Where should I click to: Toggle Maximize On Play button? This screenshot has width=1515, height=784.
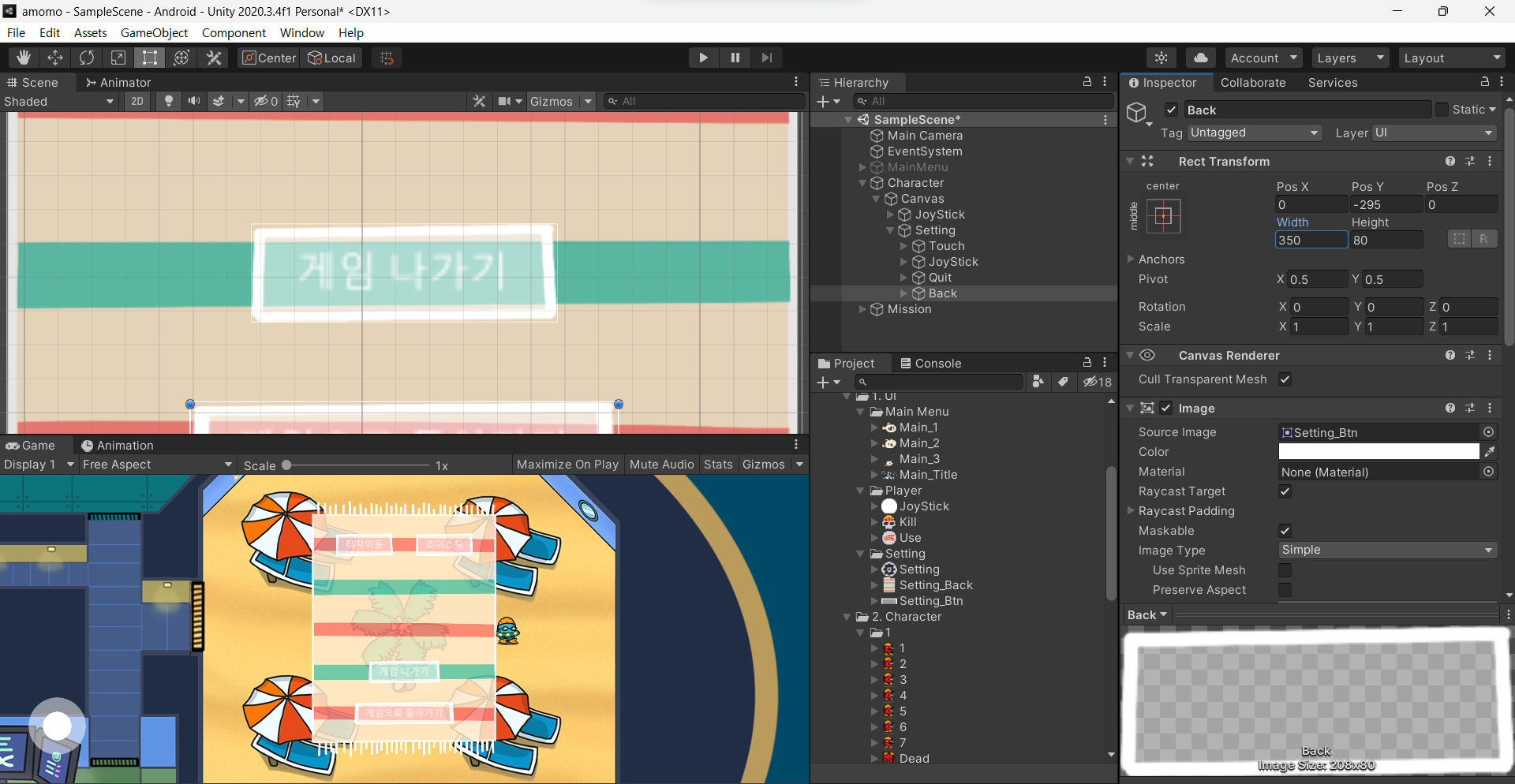click(567, 465)
